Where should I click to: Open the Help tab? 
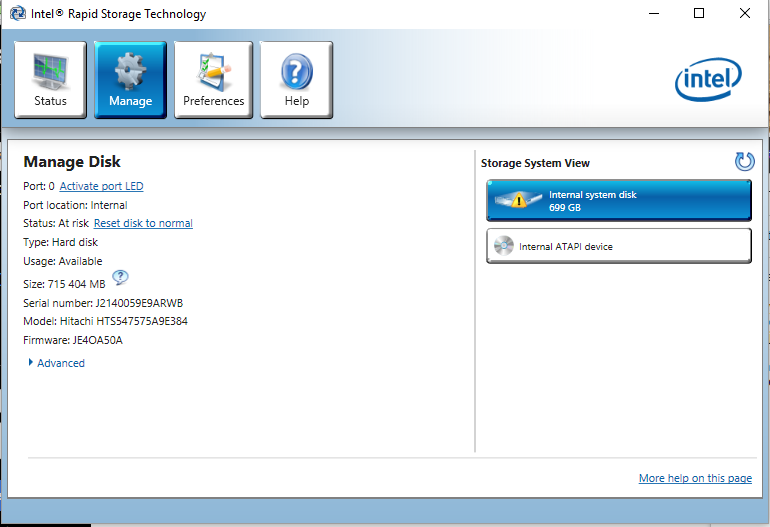coord(296,80)
